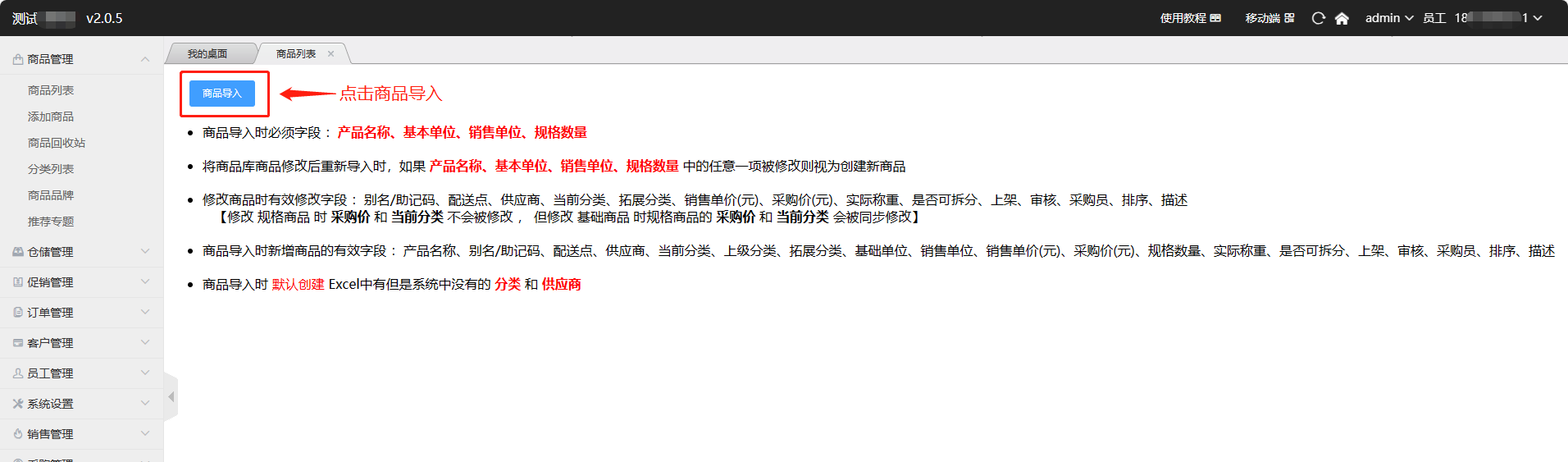Open 商品回收站 page
Image resolution: width=1568 pixels, height=462 pixels.
[57, 143]
